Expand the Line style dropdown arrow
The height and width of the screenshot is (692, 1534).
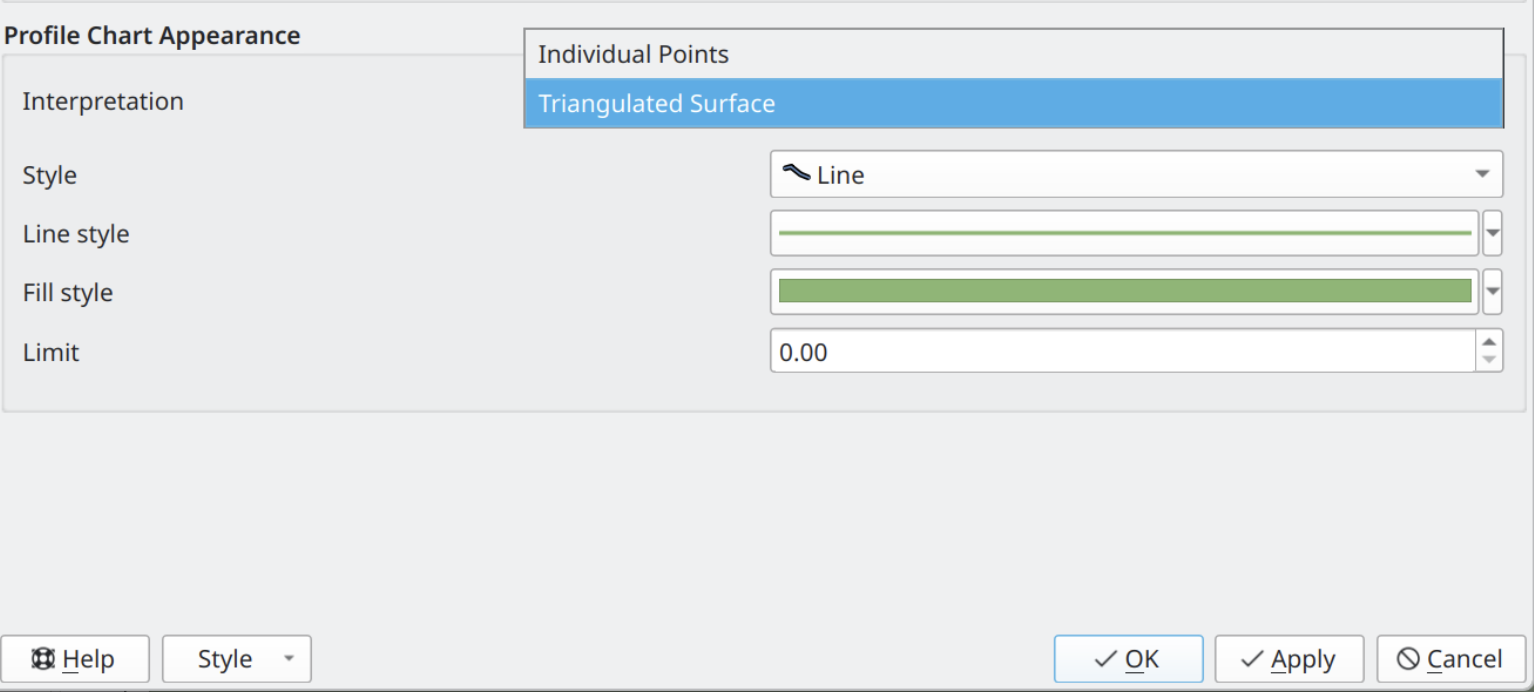coord(1492,233)
